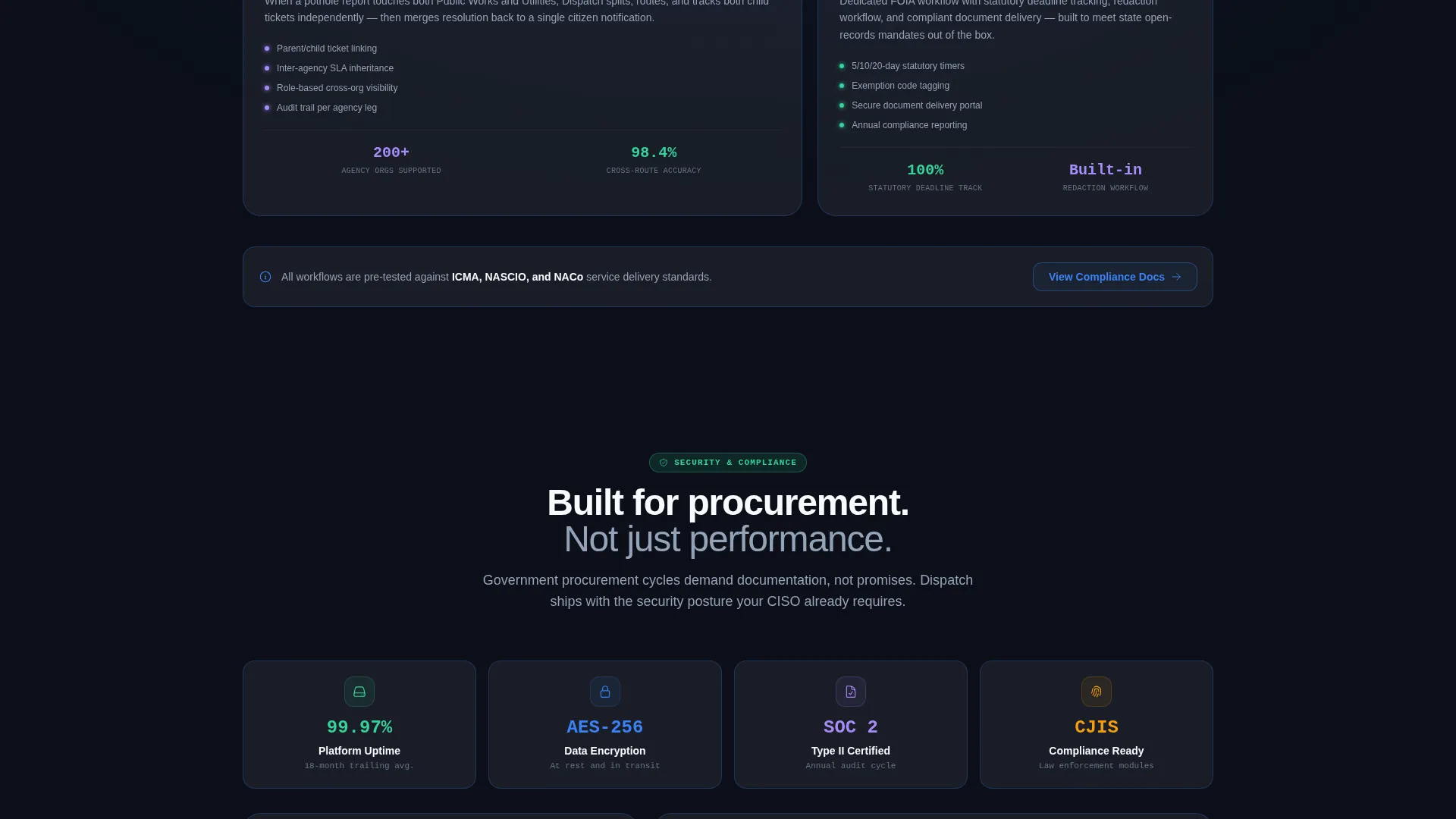Select the 99.97% uptime value
Image resolution: width=1456 pixels, height=819 pixels.
[x=359, y=727]
